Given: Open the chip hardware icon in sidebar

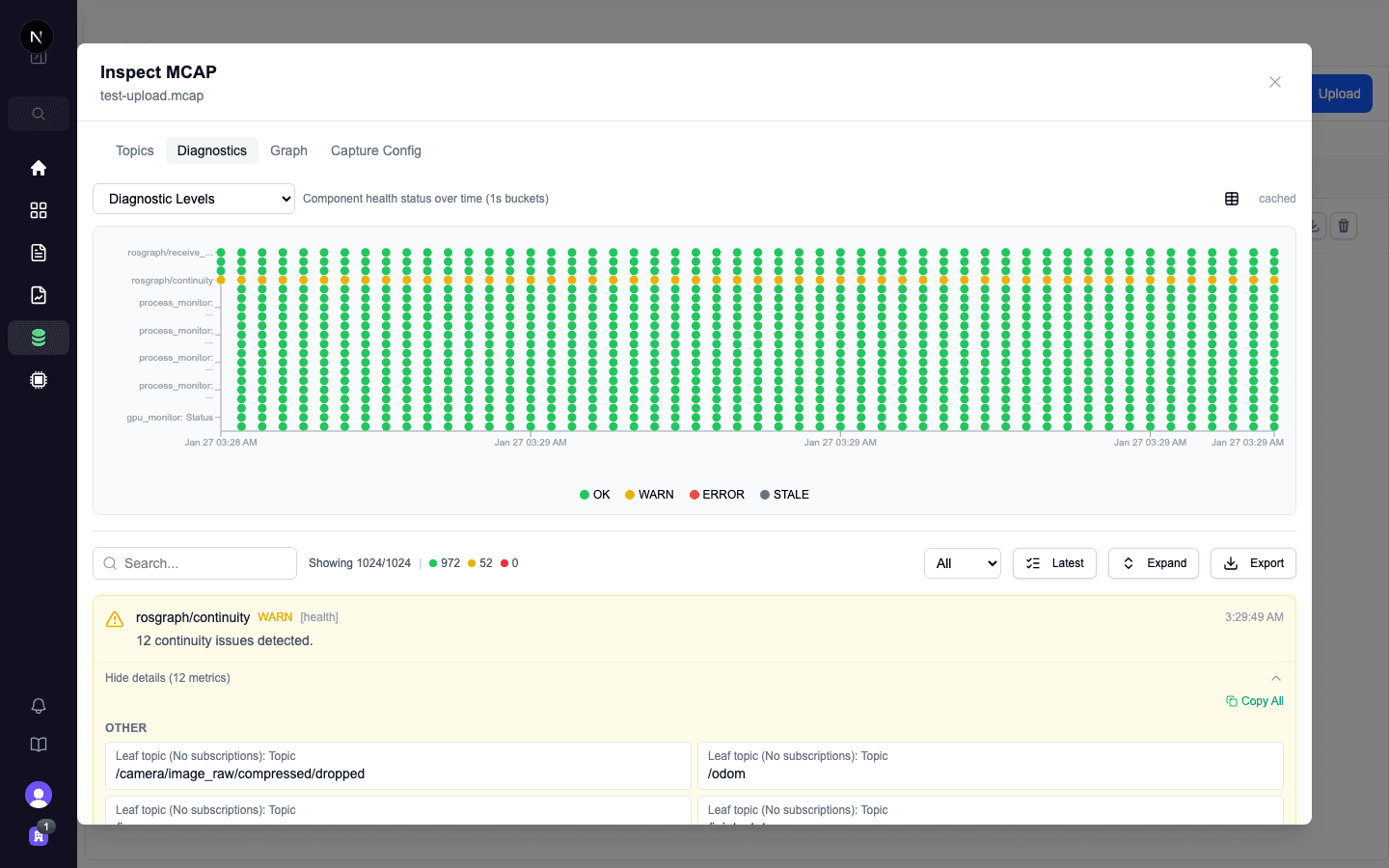Looking at the screenshot, I should click(x=39, y=380).
